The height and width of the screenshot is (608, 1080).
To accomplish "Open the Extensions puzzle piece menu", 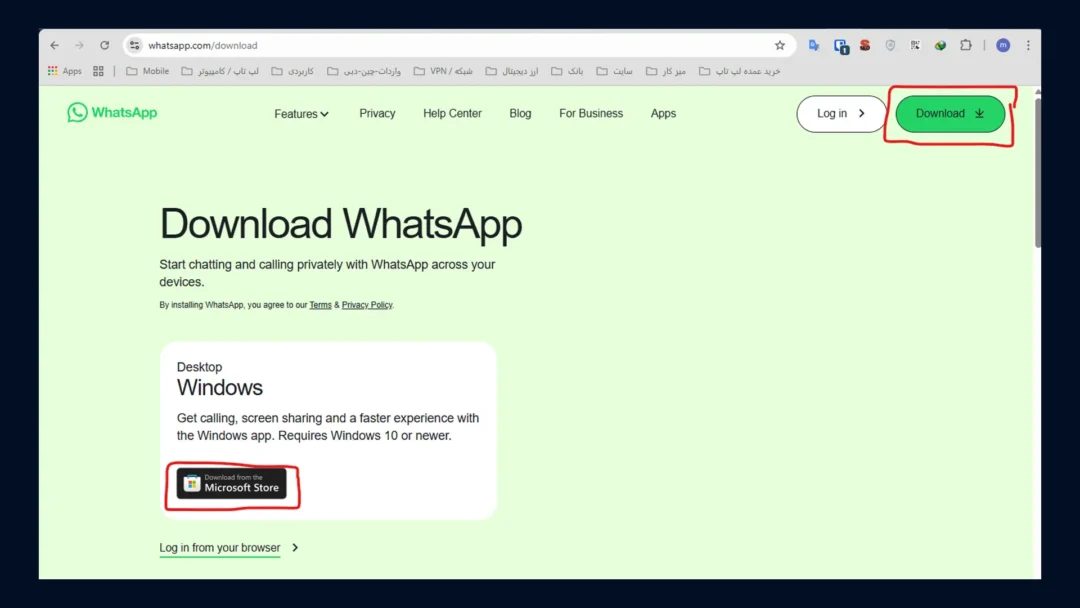I will click(x=966, y=45).
